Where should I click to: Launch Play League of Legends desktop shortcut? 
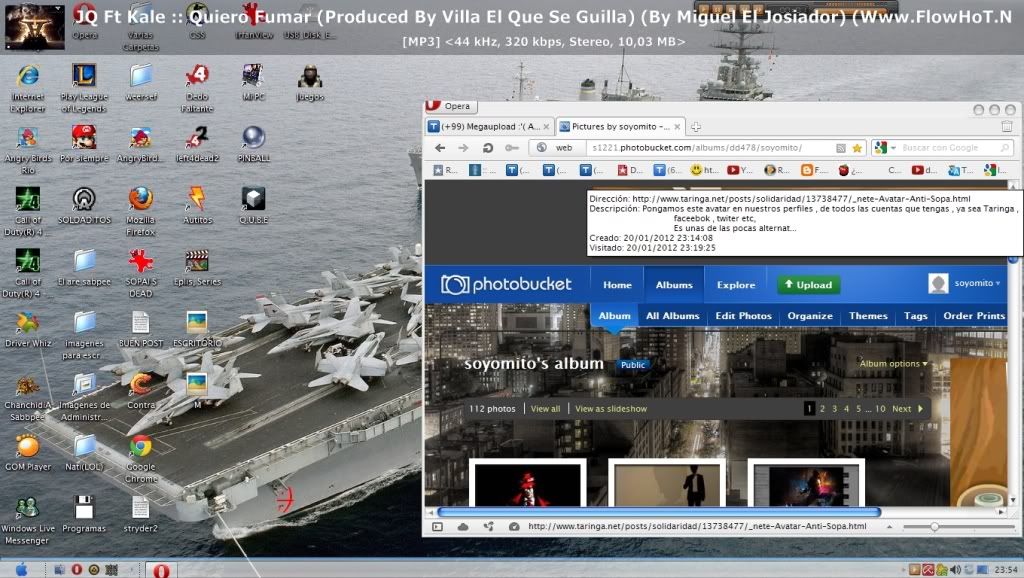click(84, 88)
